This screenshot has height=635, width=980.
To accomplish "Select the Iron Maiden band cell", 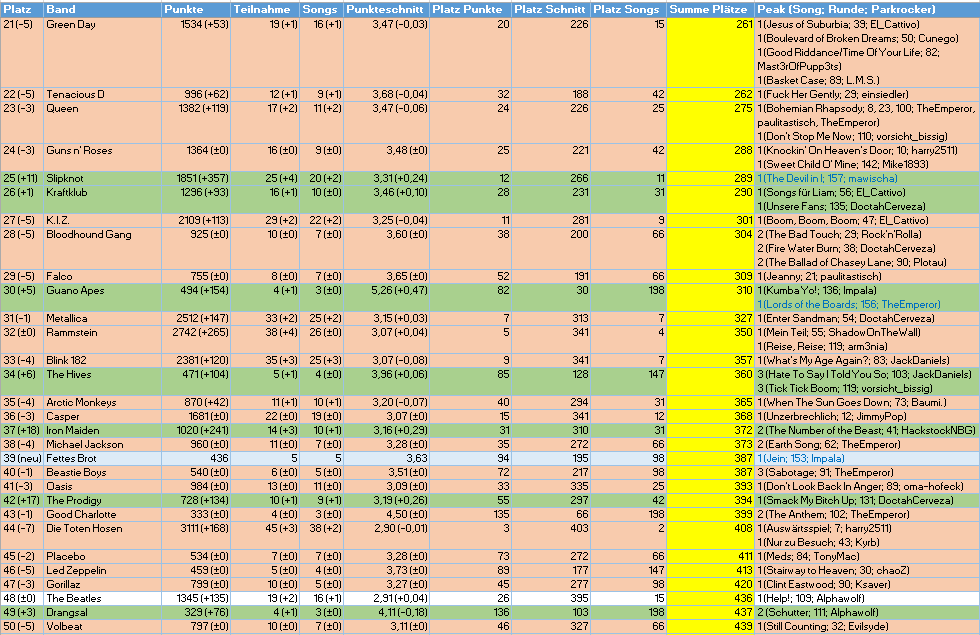I will (102, 431).
